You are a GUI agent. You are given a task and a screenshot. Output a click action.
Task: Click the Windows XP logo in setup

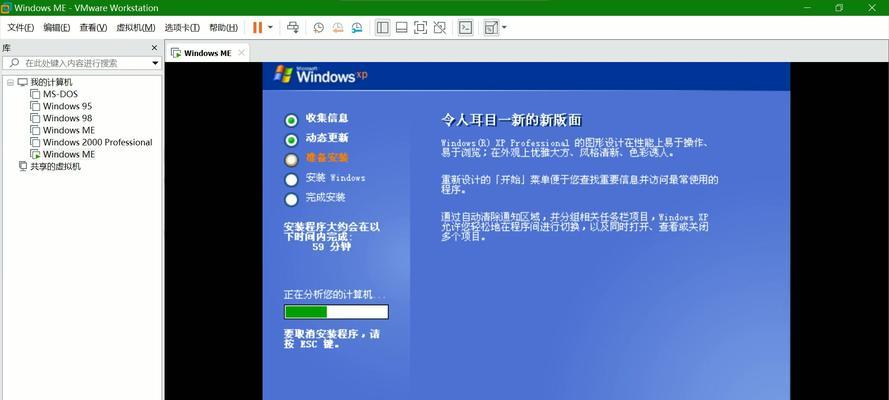coord(320,74)
